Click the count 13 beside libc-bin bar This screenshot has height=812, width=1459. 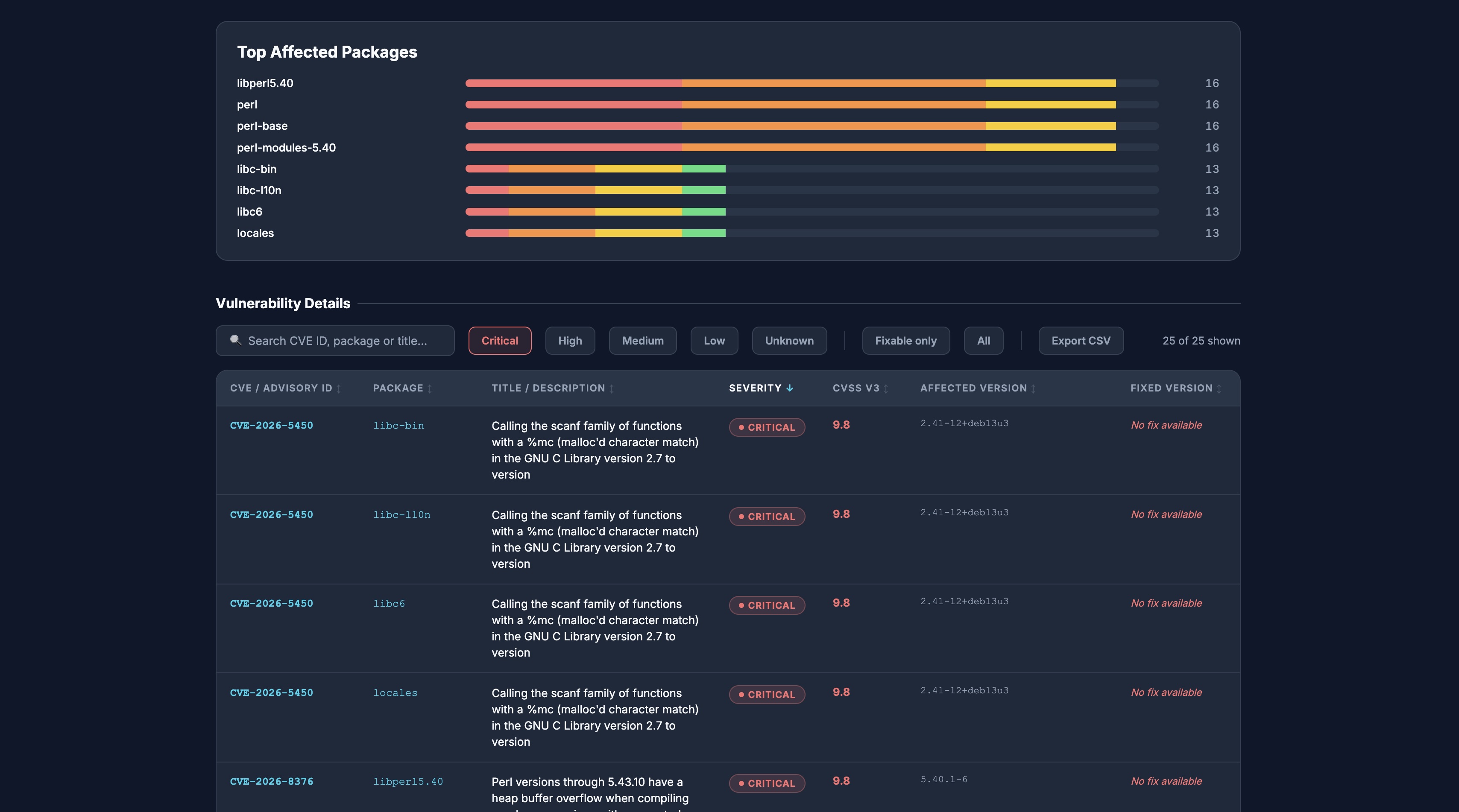(x=1212, y=169)
